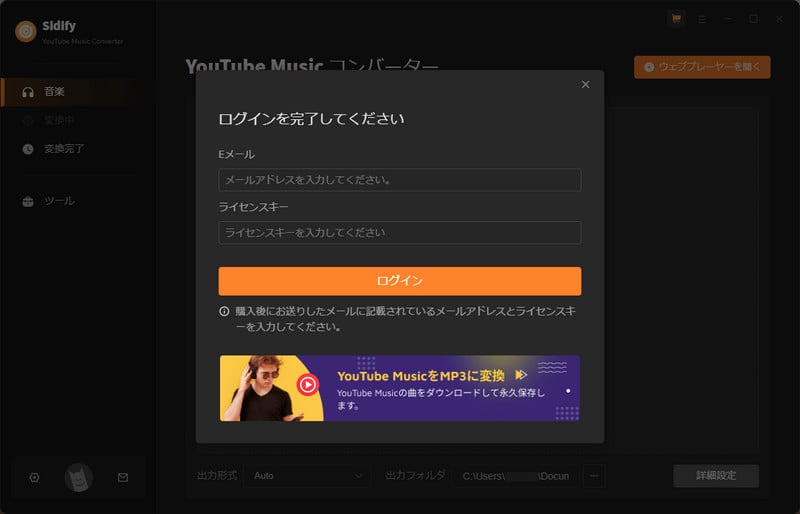The width and height of the screenshot is (800, 514).
Task: Click the toolbox icon next to ツール
Action: click(x=28, y=201)
